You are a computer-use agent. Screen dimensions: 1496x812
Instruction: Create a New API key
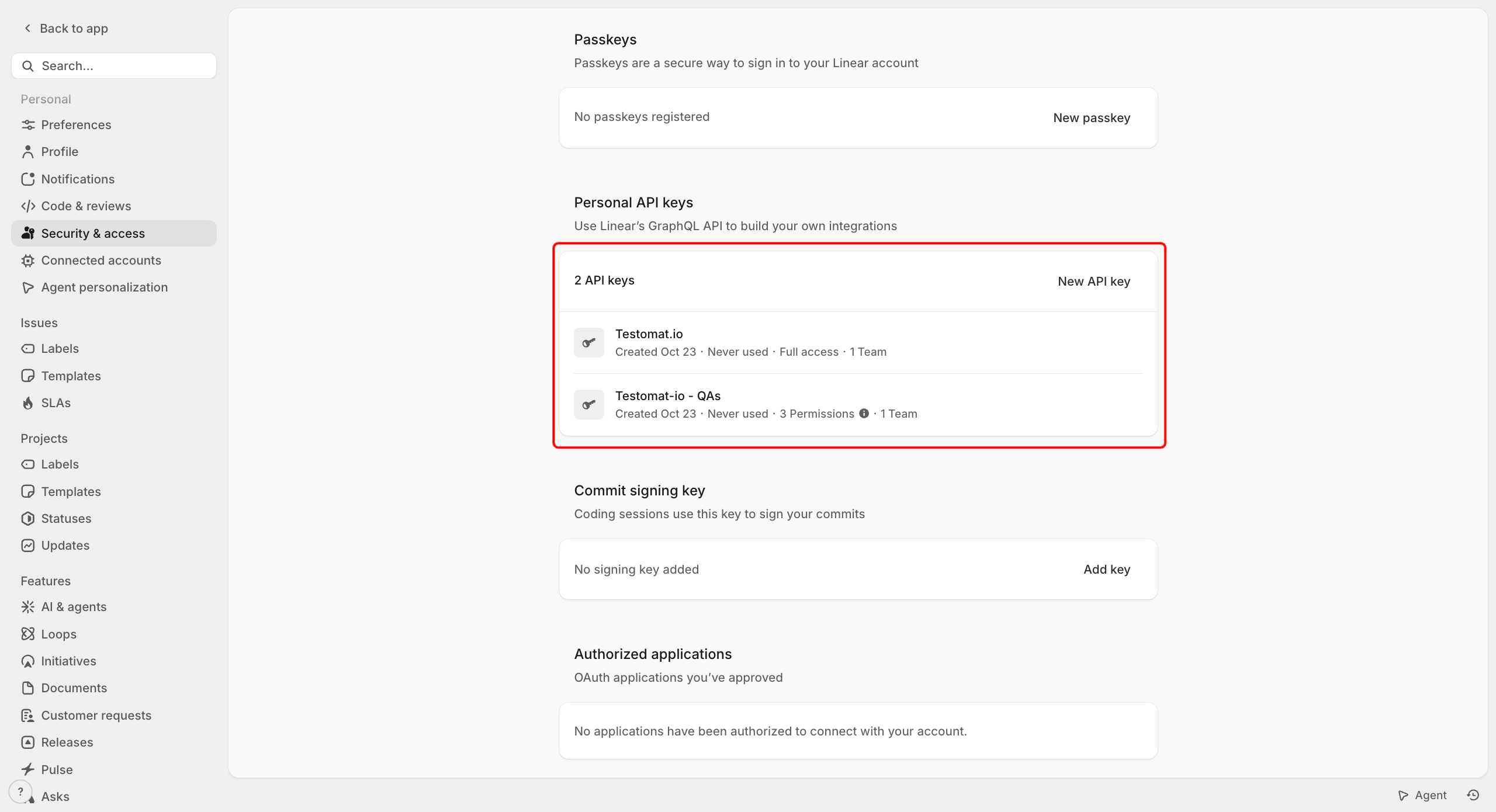click(1094, 282)
